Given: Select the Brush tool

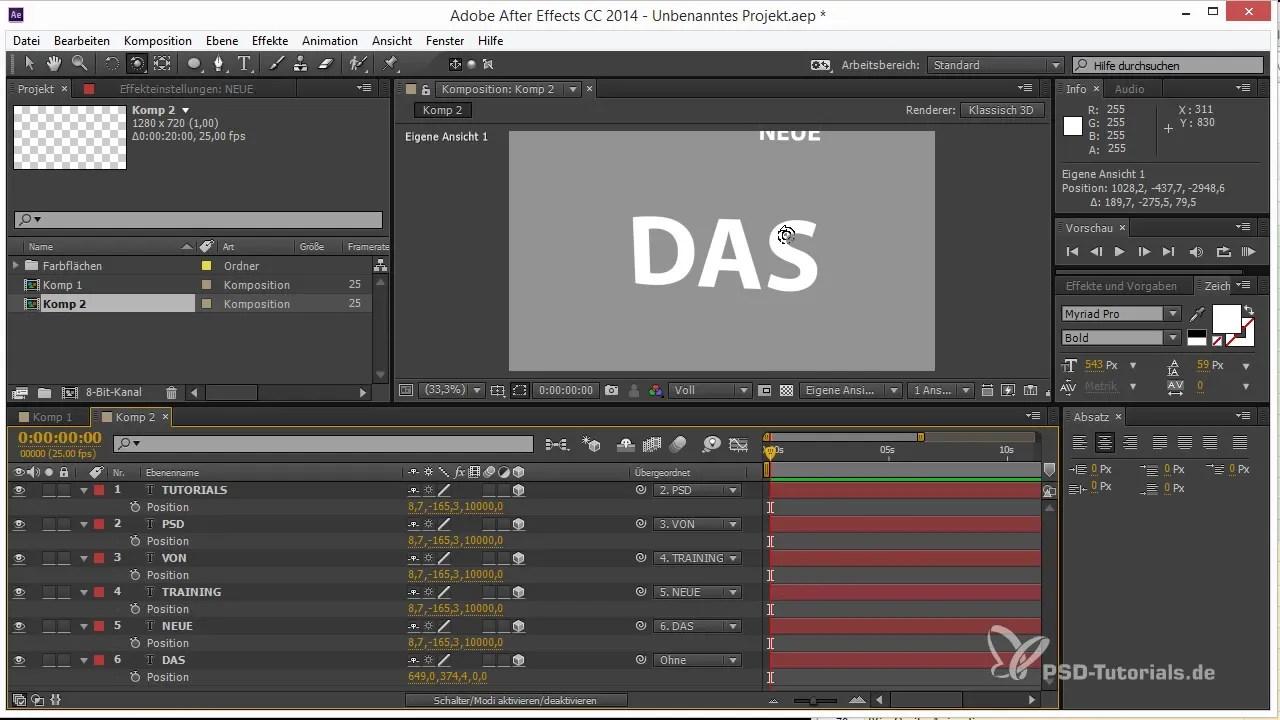Looking at the screenshot, I should 277,64.
